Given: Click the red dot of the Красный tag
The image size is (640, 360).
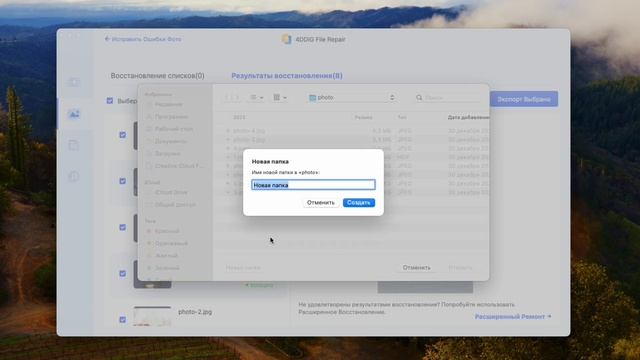Looking at the screenshot, I should click(149, 231).
